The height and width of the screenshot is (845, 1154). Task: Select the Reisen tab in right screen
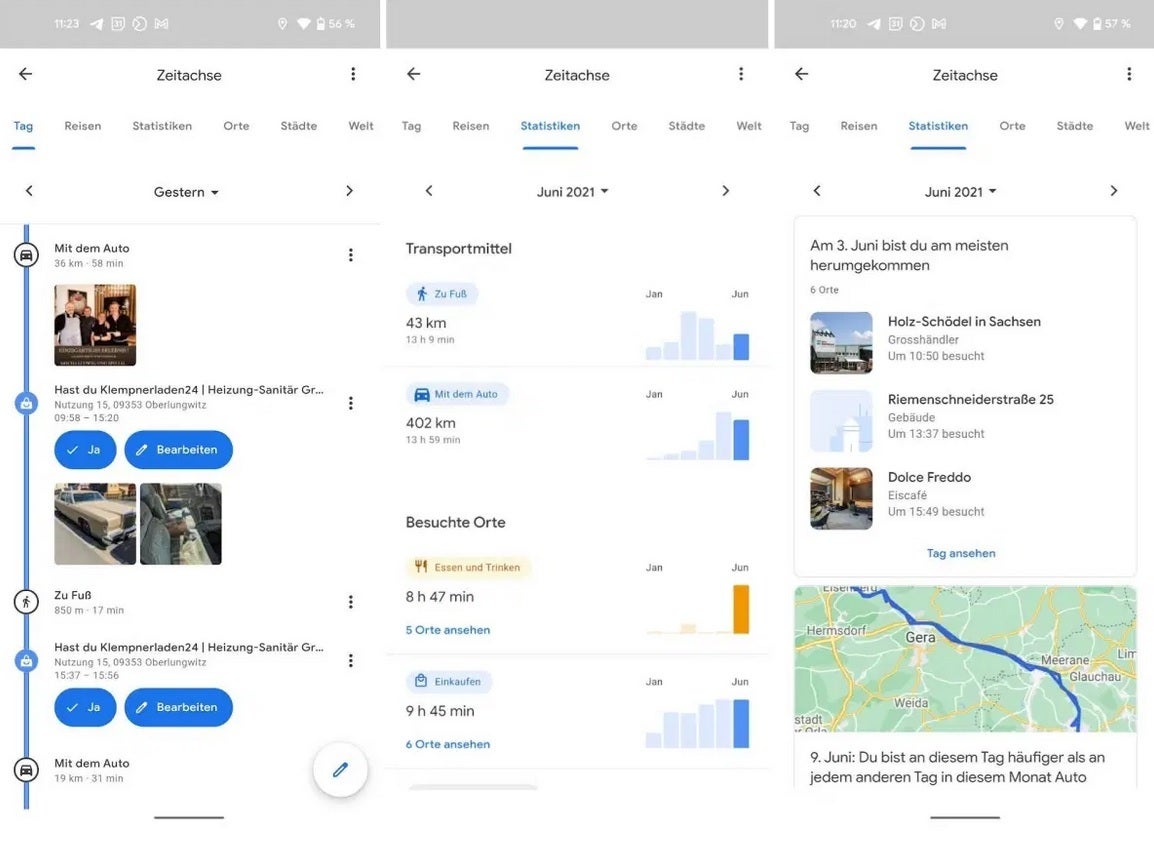[x=859, y=126]
